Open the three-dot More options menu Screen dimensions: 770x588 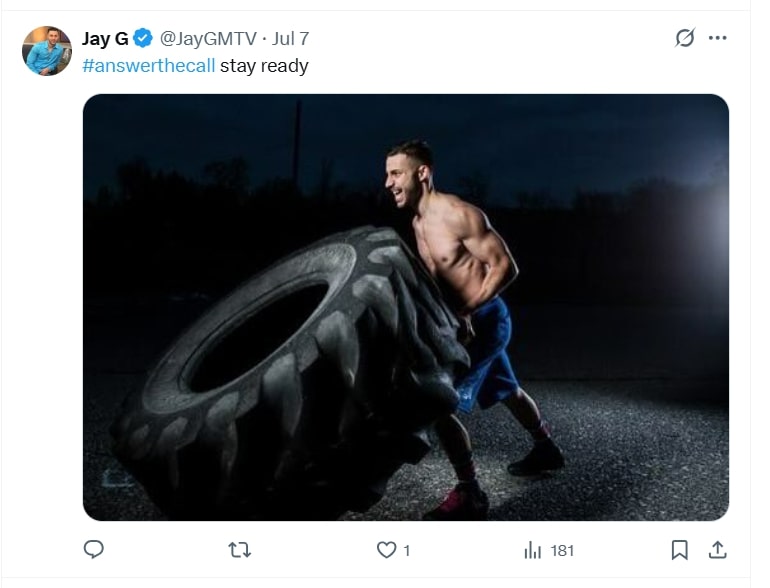(717, 38)
